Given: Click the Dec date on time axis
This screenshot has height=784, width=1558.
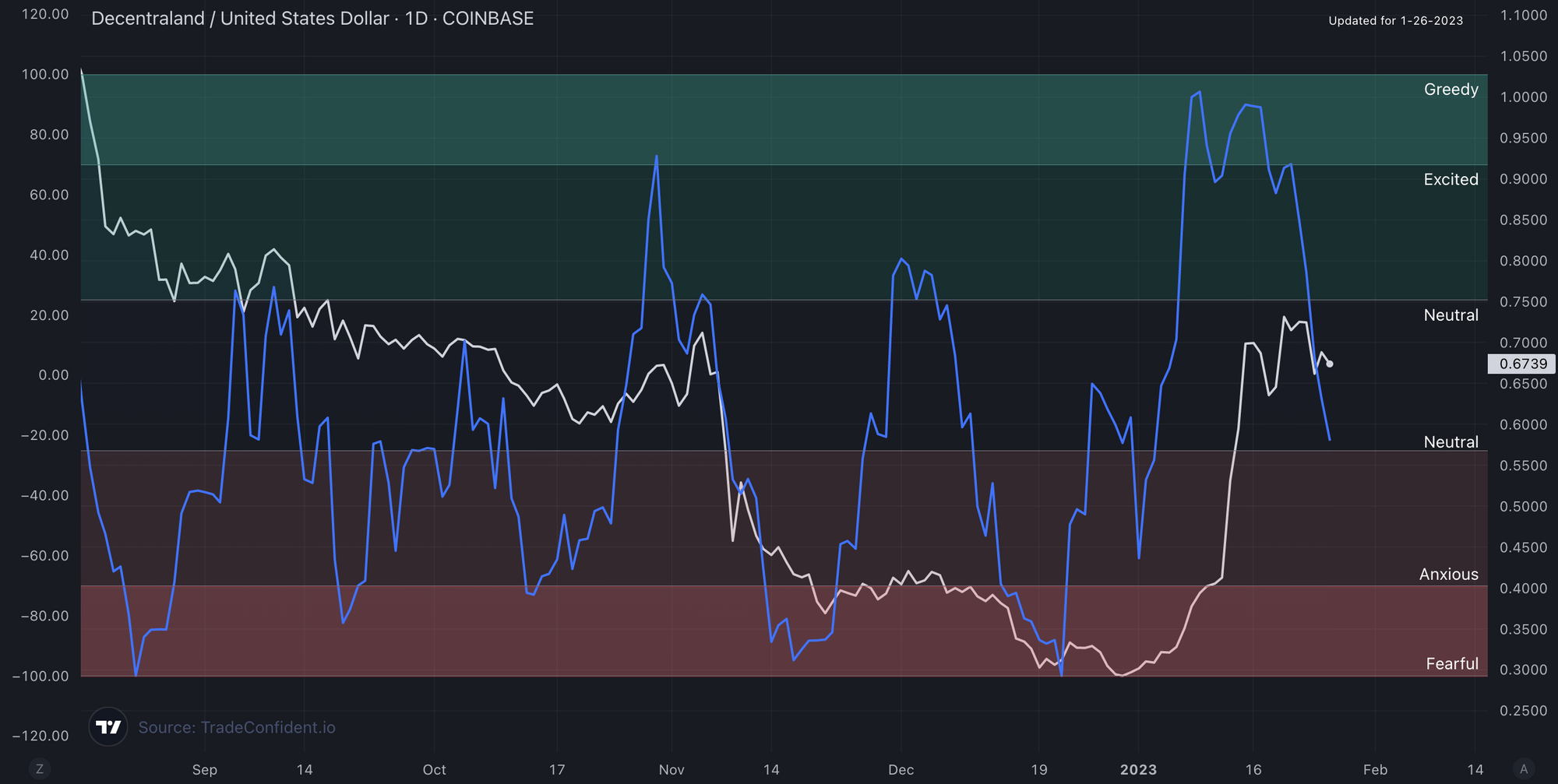Looking at the screenshot, I should pyautogui.click(x=901, y=769).
